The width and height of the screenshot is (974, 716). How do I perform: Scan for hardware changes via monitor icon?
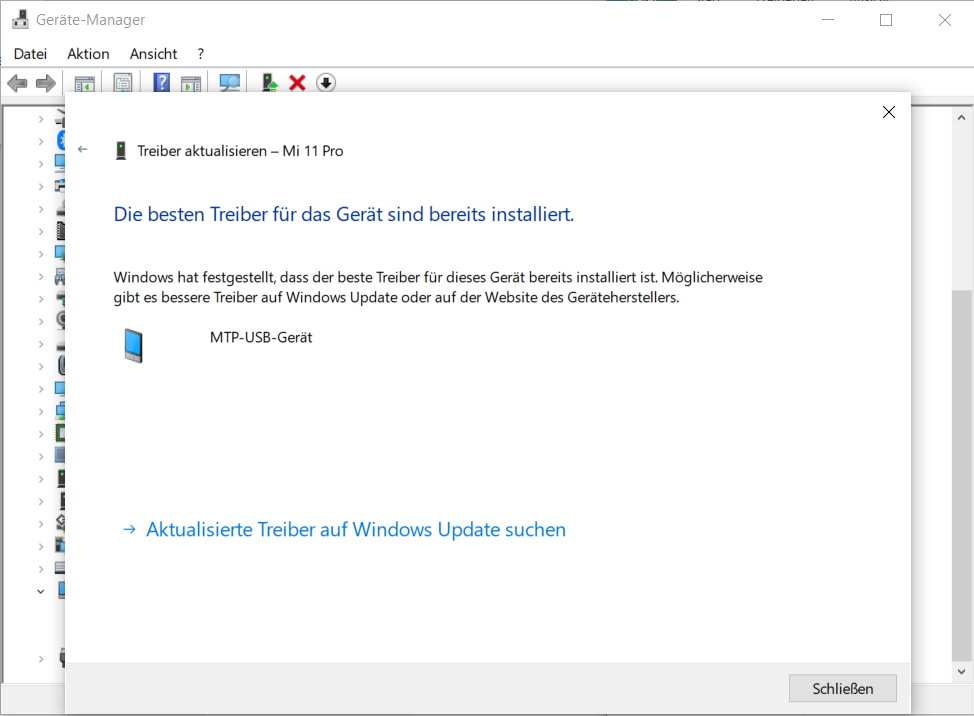(230, 83)
